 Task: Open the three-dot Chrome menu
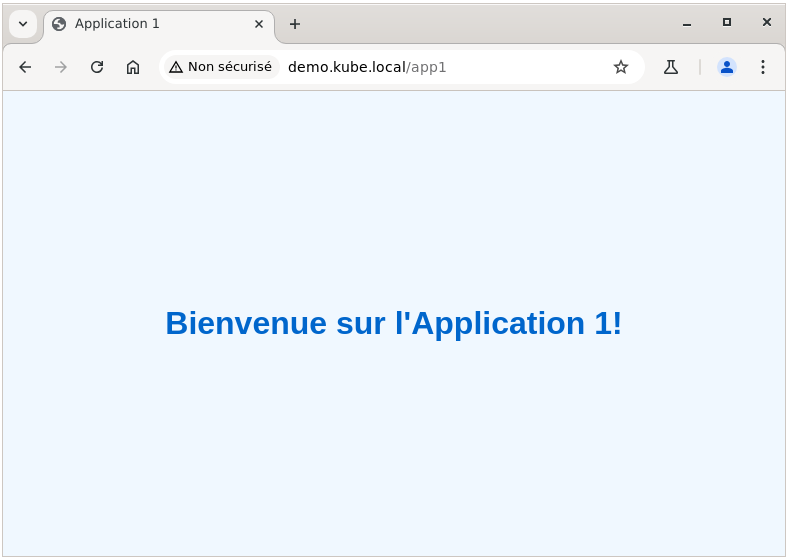[763, 67]
